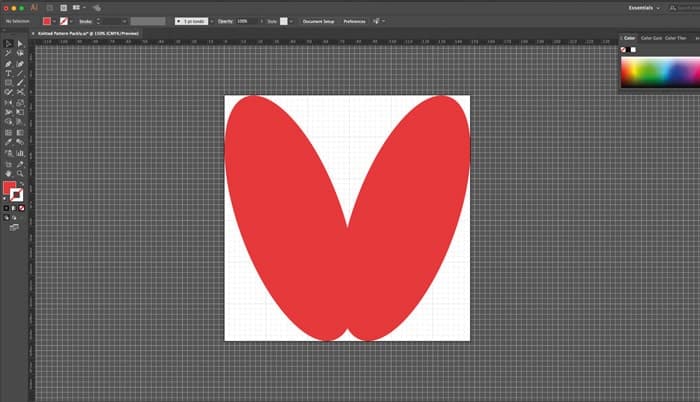The image size is (700, 402).
Task: Pick a color from the spectrum bar
Action: point(658,70)
